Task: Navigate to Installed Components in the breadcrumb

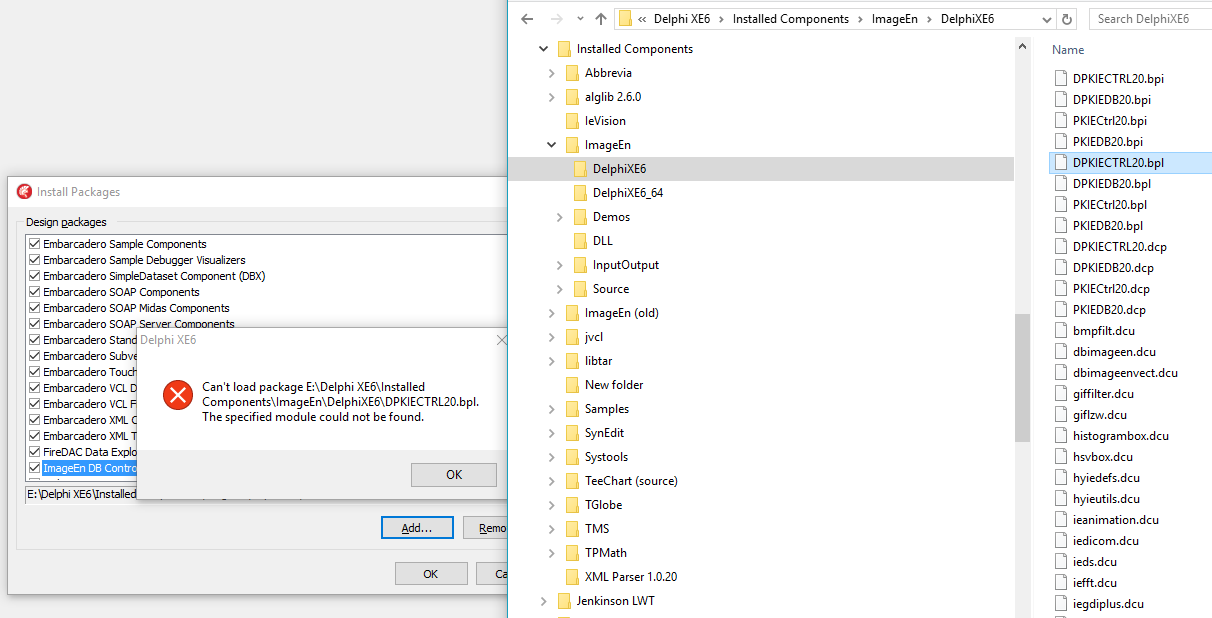Action: tap(790, 19)
